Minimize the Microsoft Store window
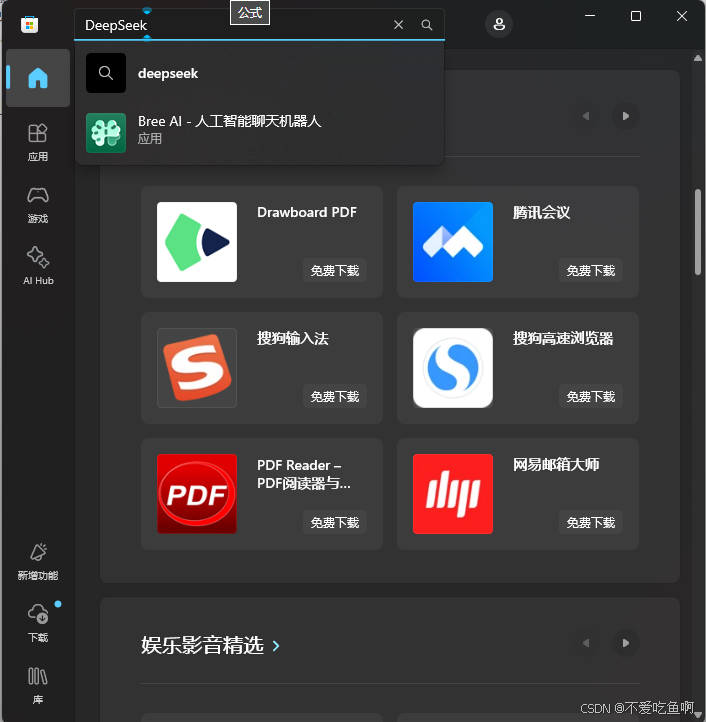The width and height of the screenshot is (706, 722). coord(590,16)
